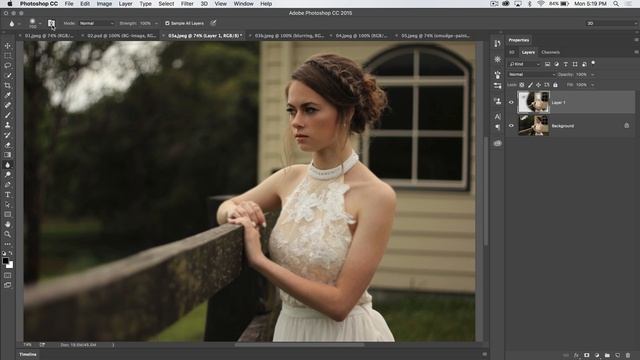
Task: Select the Zoom tool
Action: [x=7, y=234]
